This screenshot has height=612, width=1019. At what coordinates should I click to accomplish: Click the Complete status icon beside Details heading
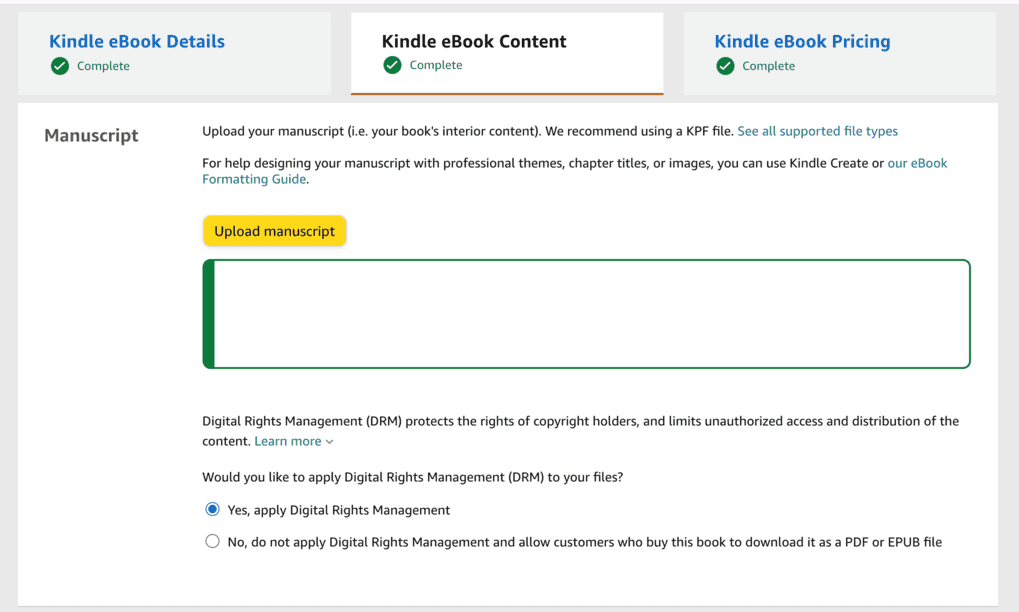tap(60, 65)
